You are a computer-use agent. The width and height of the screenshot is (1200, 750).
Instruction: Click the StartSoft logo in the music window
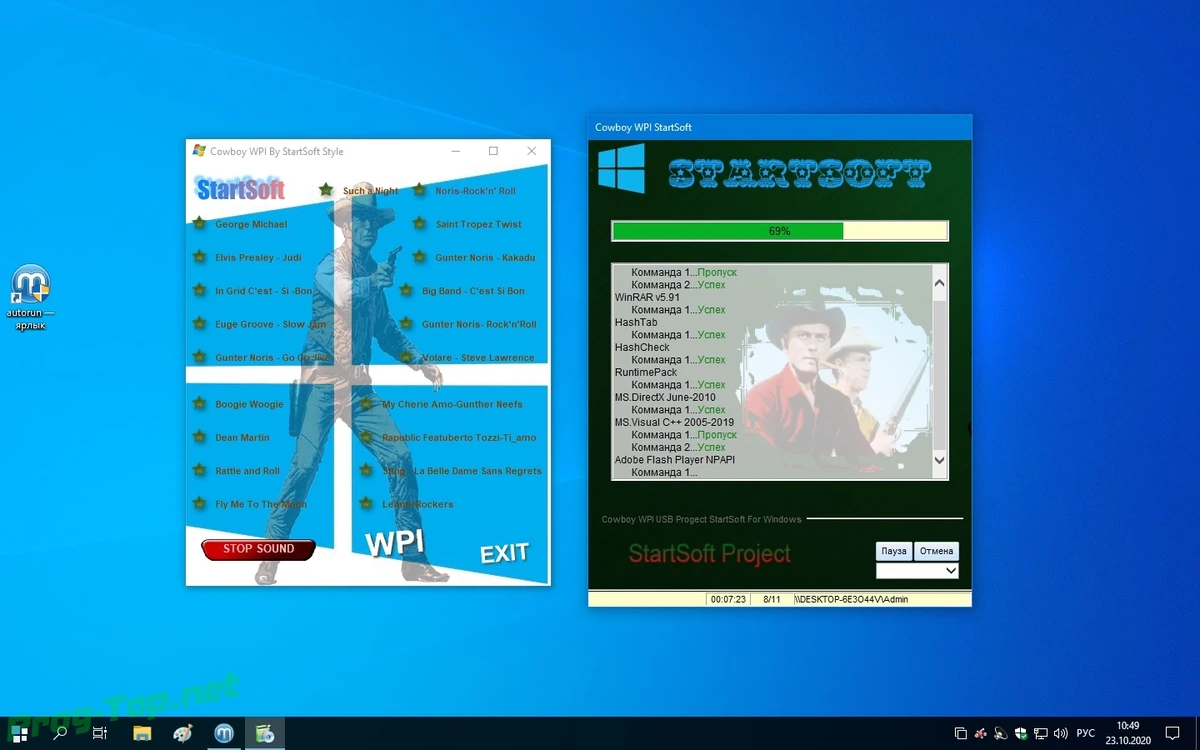[x=240, y=188]
